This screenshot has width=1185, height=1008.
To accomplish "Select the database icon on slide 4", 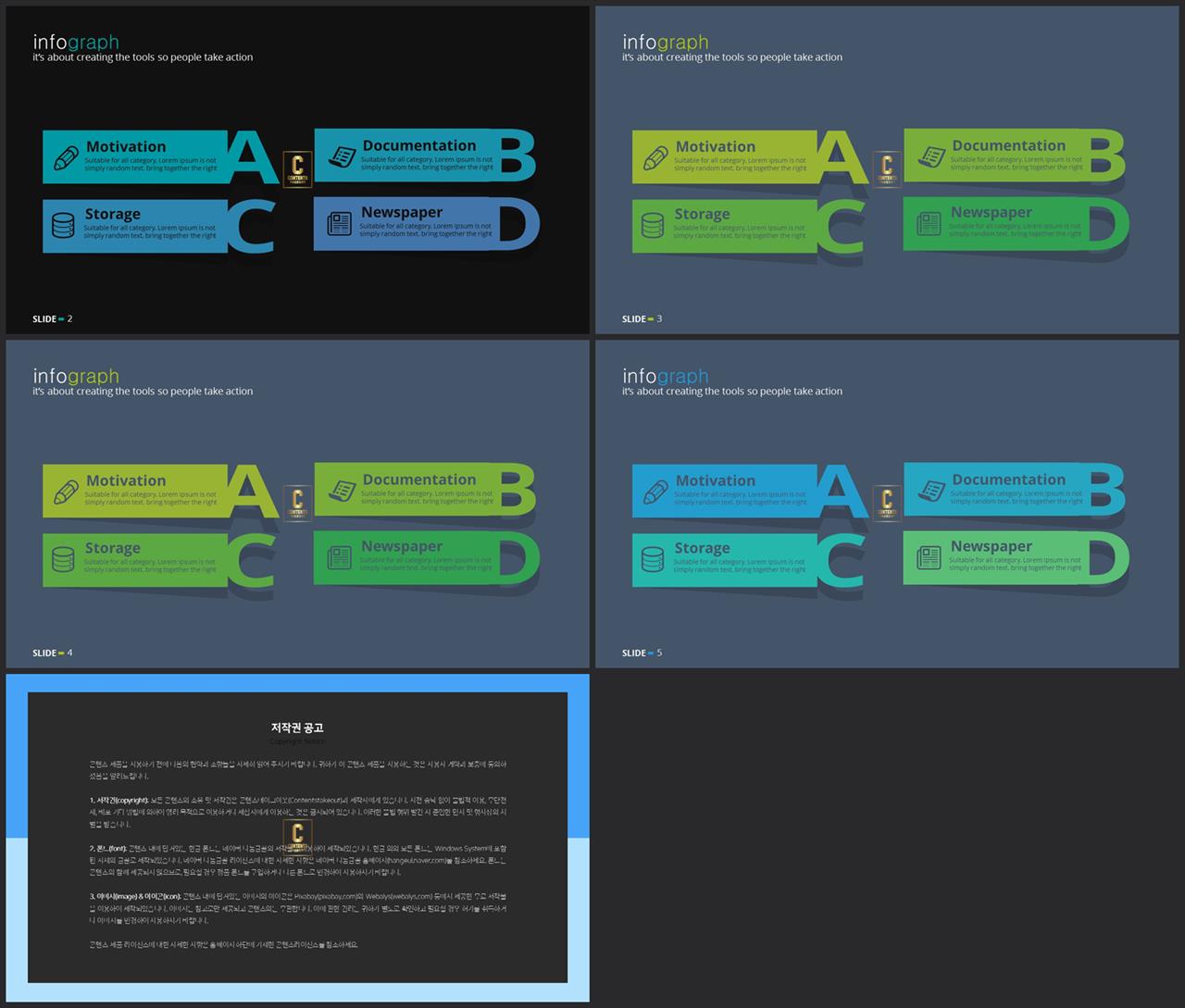I will (x=63, y=559).
